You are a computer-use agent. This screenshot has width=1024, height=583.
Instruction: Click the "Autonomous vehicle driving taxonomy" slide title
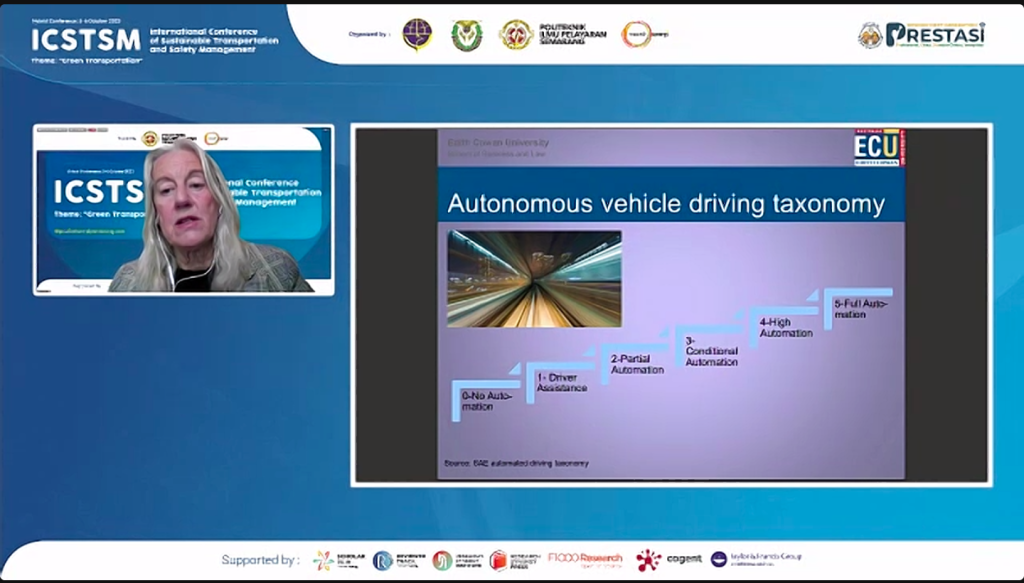point(665,204)
